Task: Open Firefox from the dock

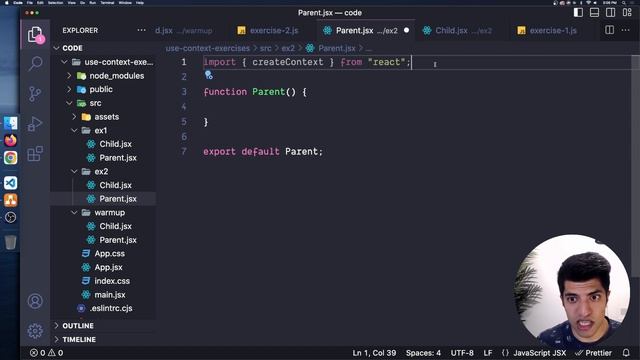Action: tap(11, 140)
